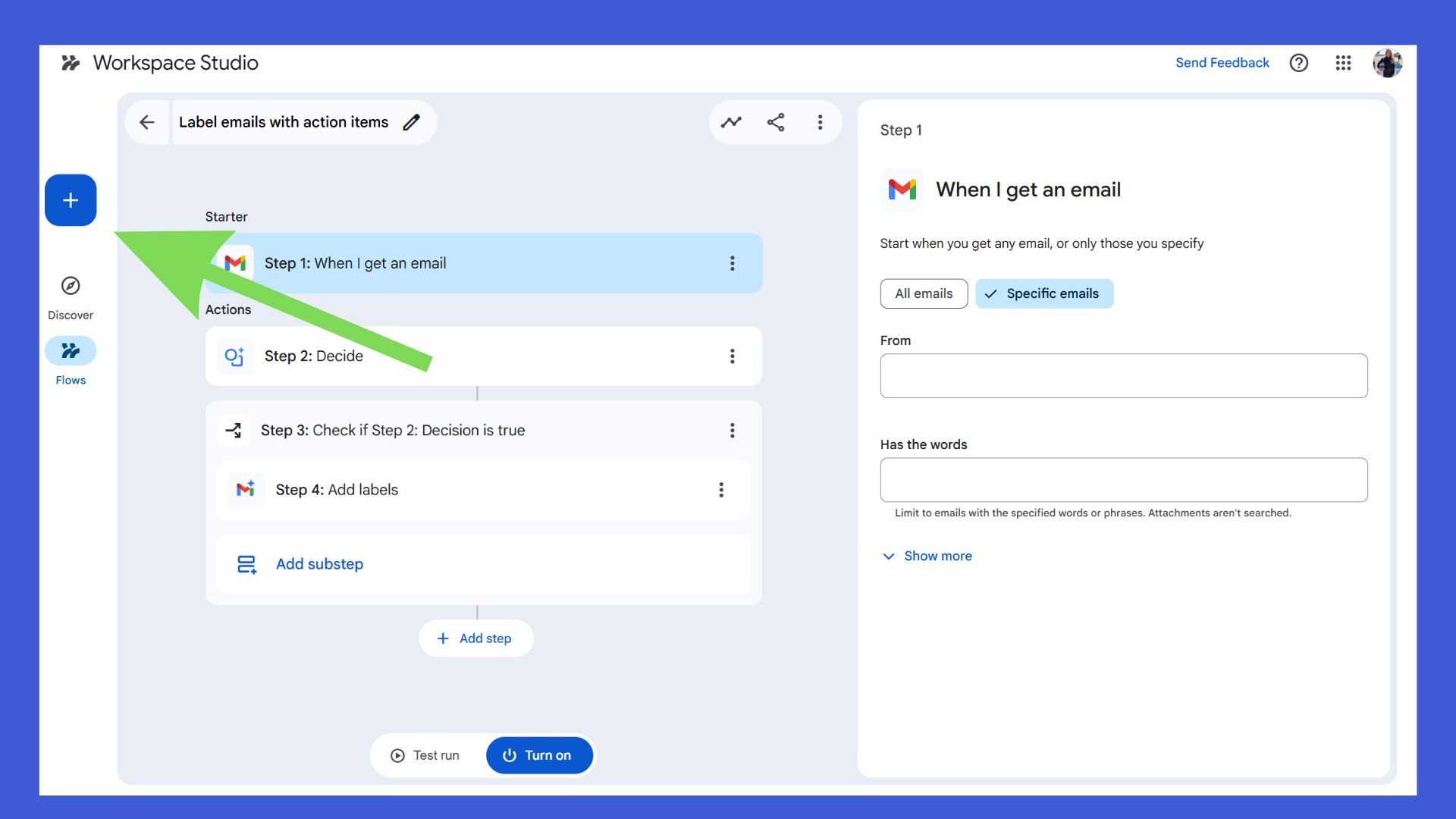Click Add substep

tap(484, 564)
